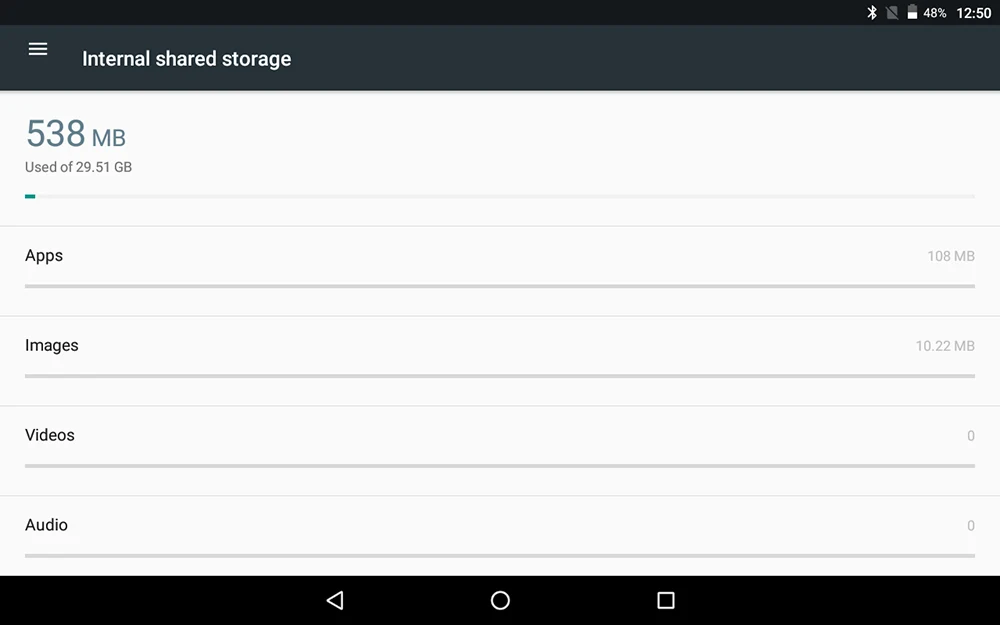Click the 538 MB used storage figure
Image resolution: width=1000 pixels, height=625 pixels.
[x=76, y=133]
